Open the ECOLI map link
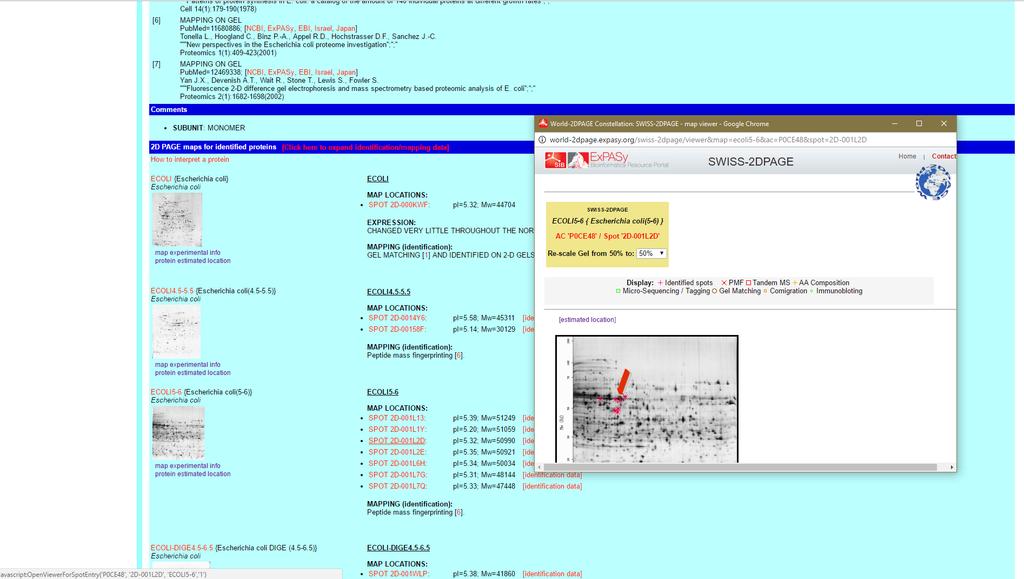 pyautogui.click(x=161, y=179)
